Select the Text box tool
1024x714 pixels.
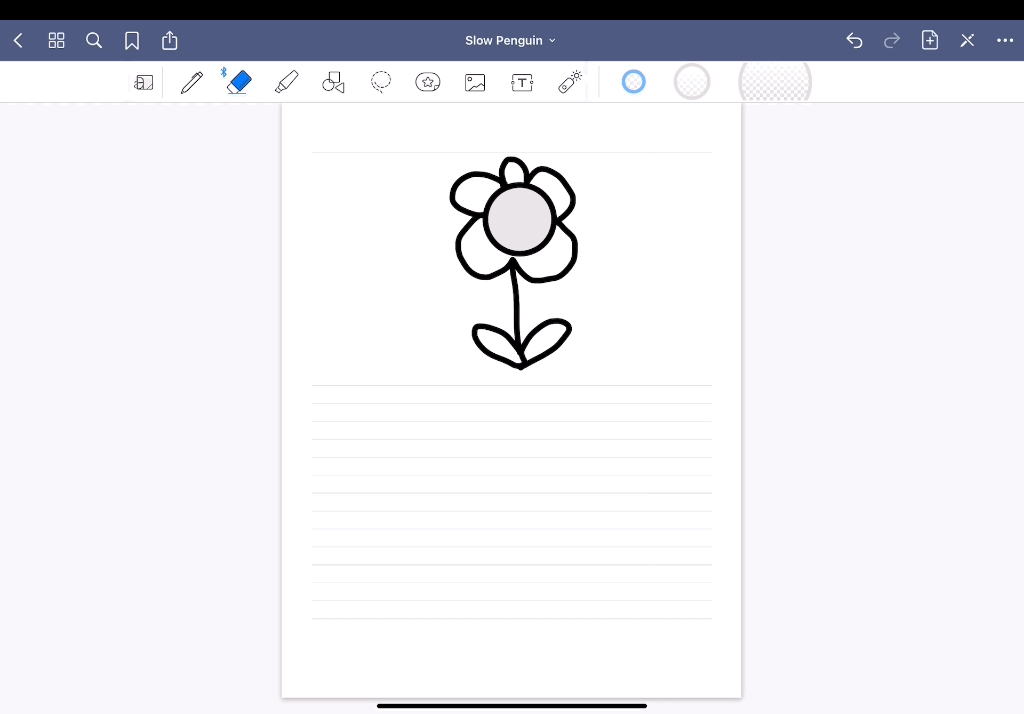click(522, 82)
